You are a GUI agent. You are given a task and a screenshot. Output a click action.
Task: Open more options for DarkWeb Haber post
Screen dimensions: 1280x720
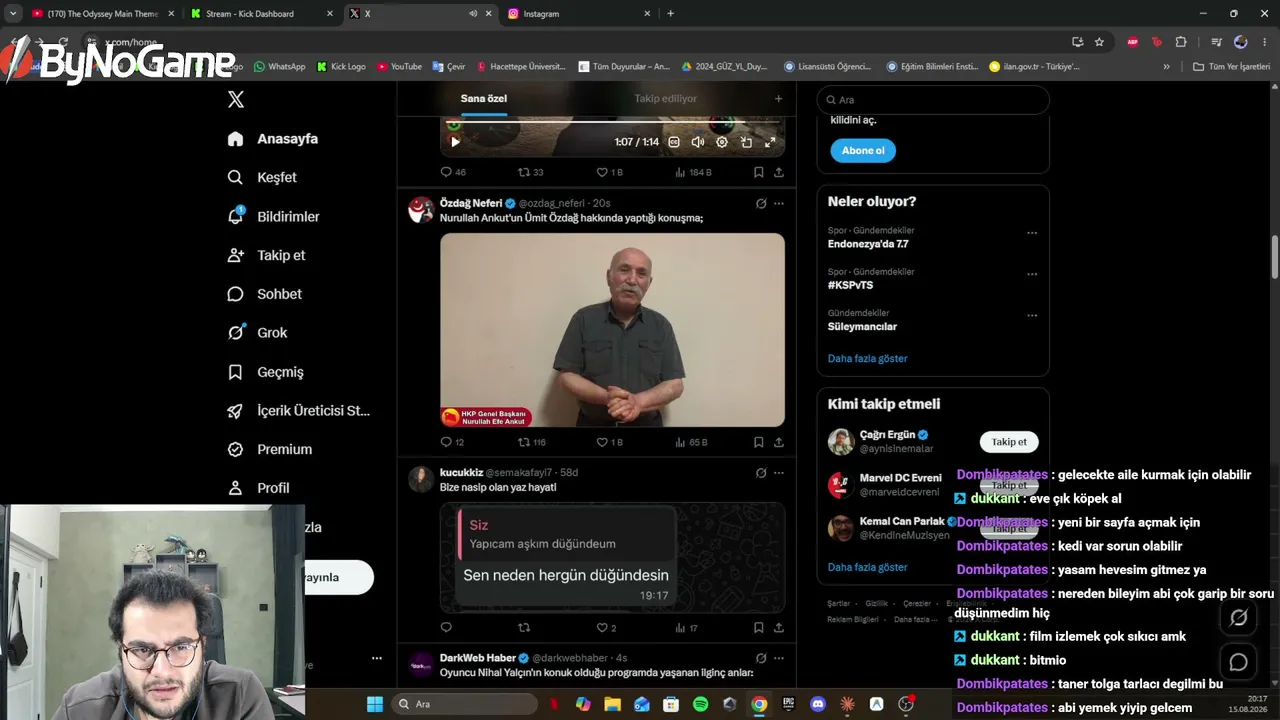point(779,658)
